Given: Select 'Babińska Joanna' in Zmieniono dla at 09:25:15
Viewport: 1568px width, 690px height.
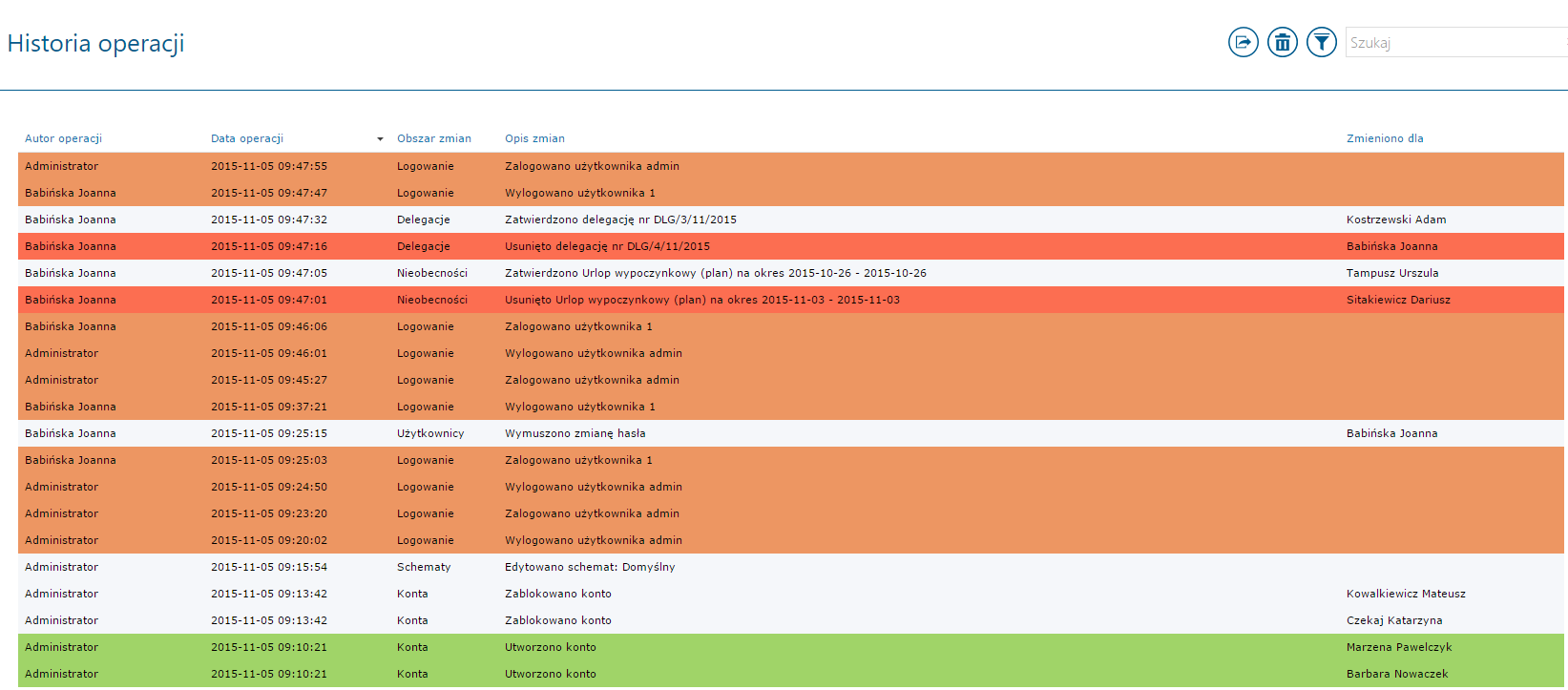Looking at the screenshot, I should pos(1391,433).
